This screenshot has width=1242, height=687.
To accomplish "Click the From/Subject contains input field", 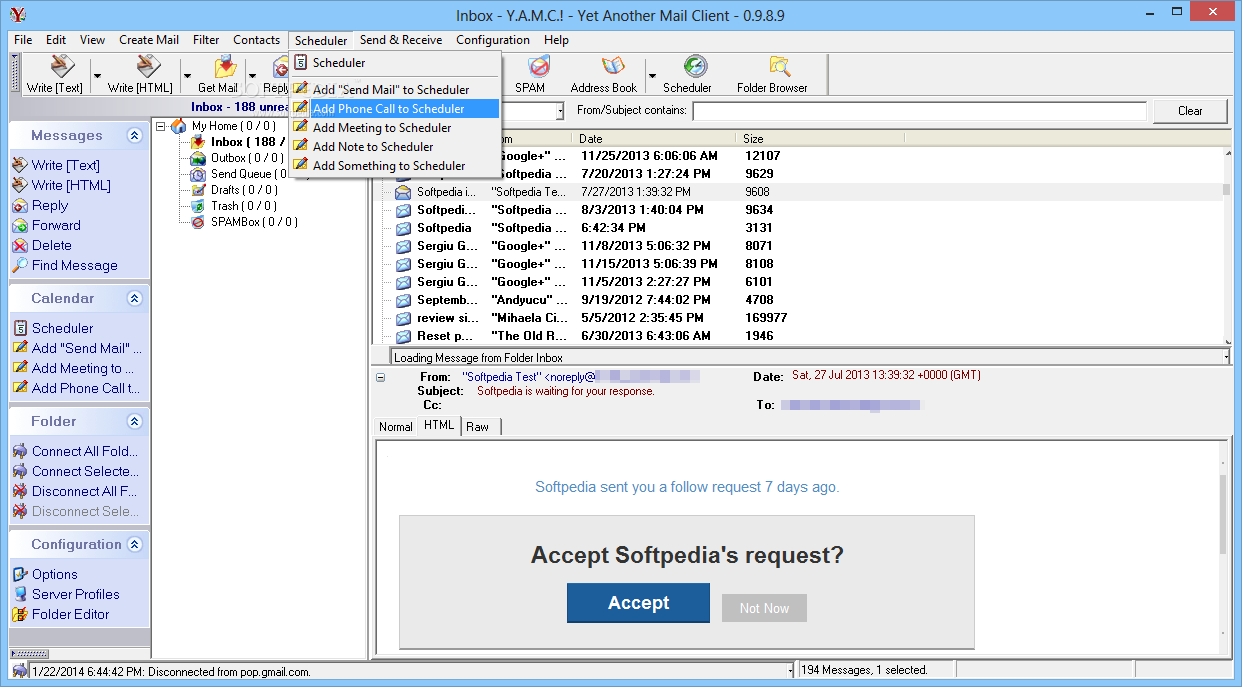I will pos(919,110).
